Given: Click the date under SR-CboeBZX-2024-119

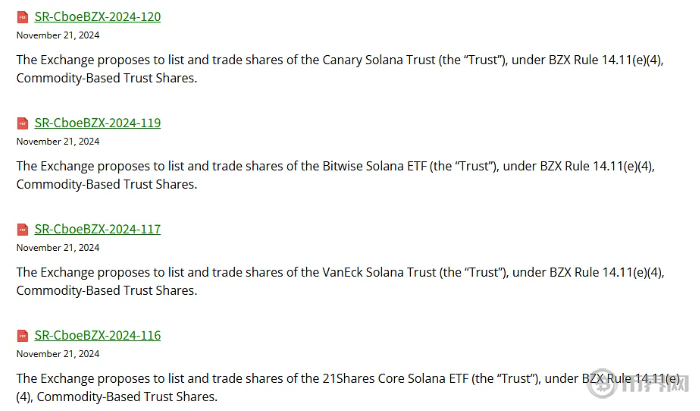Looking at the screenshot, I should click(58, 141).
